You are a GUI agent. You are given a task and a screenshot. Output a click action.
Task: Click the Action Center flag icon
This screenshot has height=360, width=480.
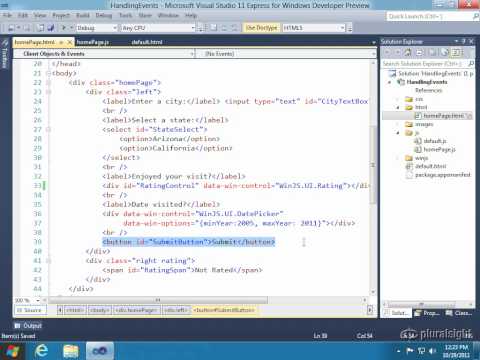[410, 351]
